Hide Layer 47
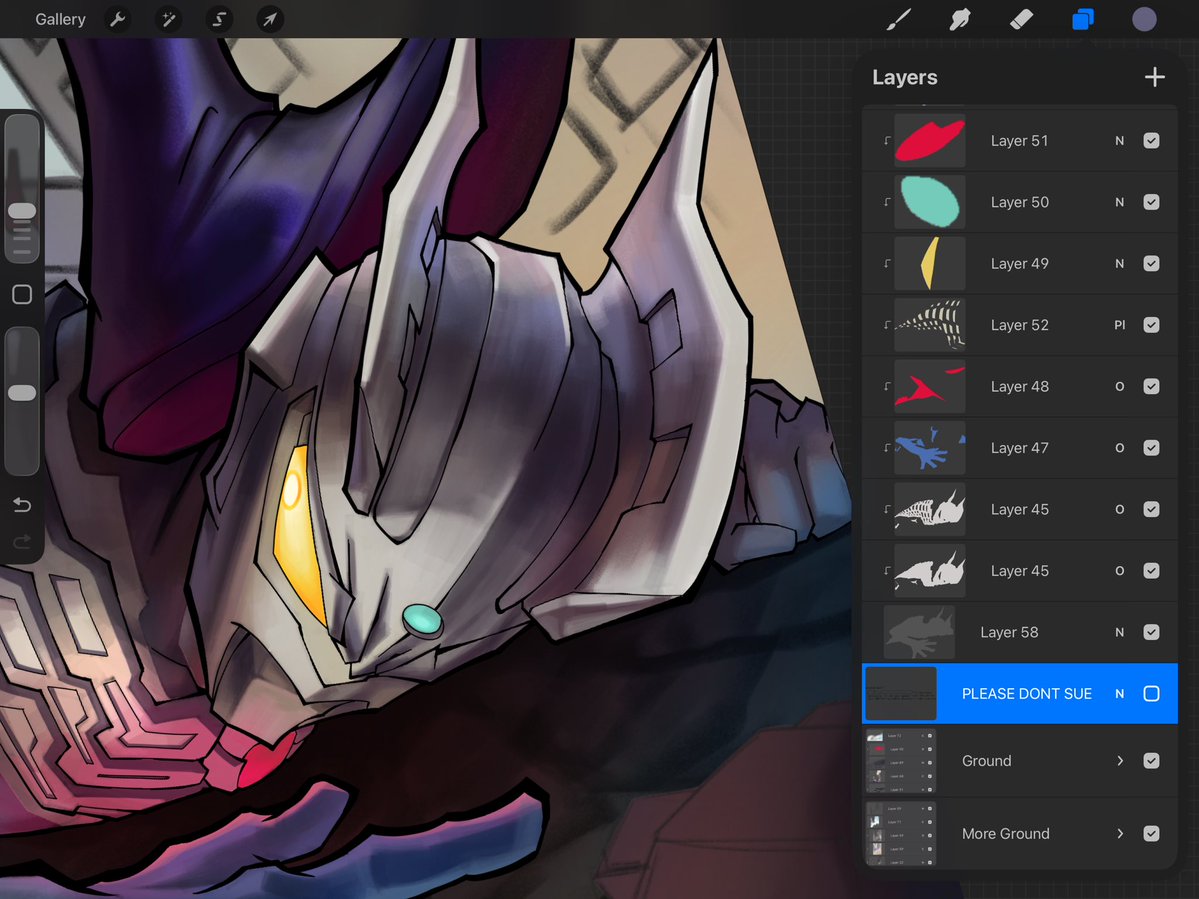1199x899 pixels. 1152,448
